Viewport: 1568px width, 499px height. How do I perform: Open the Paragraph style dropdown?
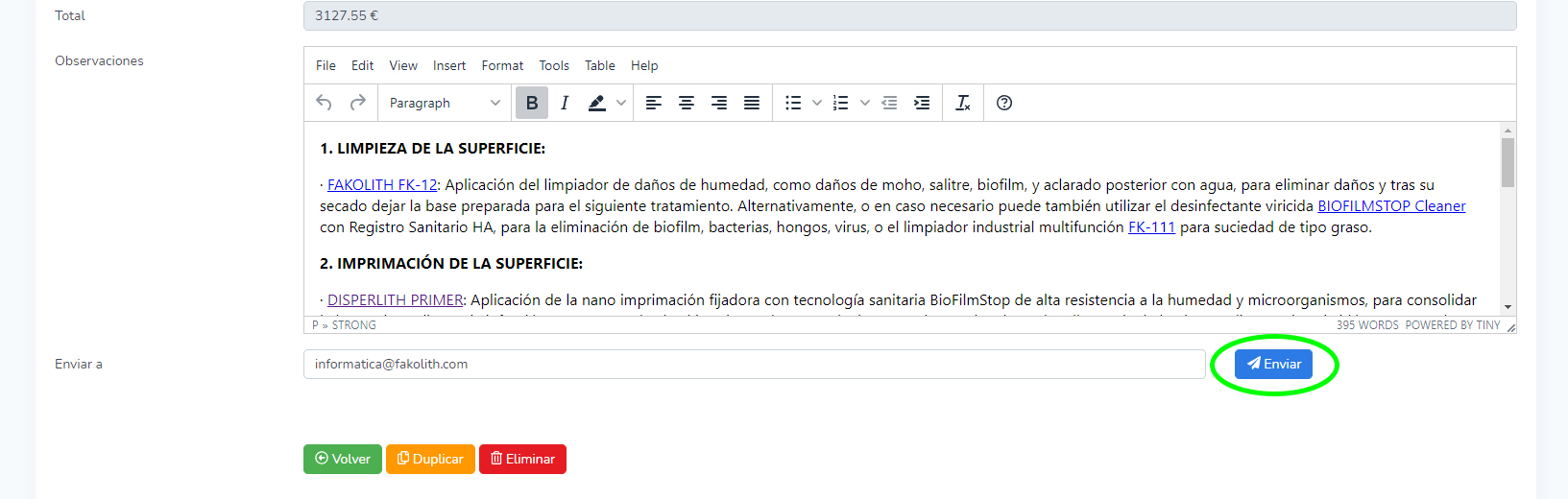445,103
